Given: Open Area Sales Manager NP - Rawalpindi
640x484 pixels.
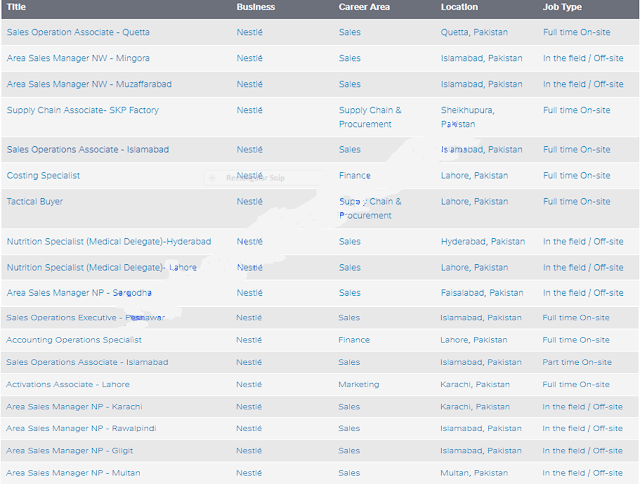Looking at the screenshot, I should [81, 428].
